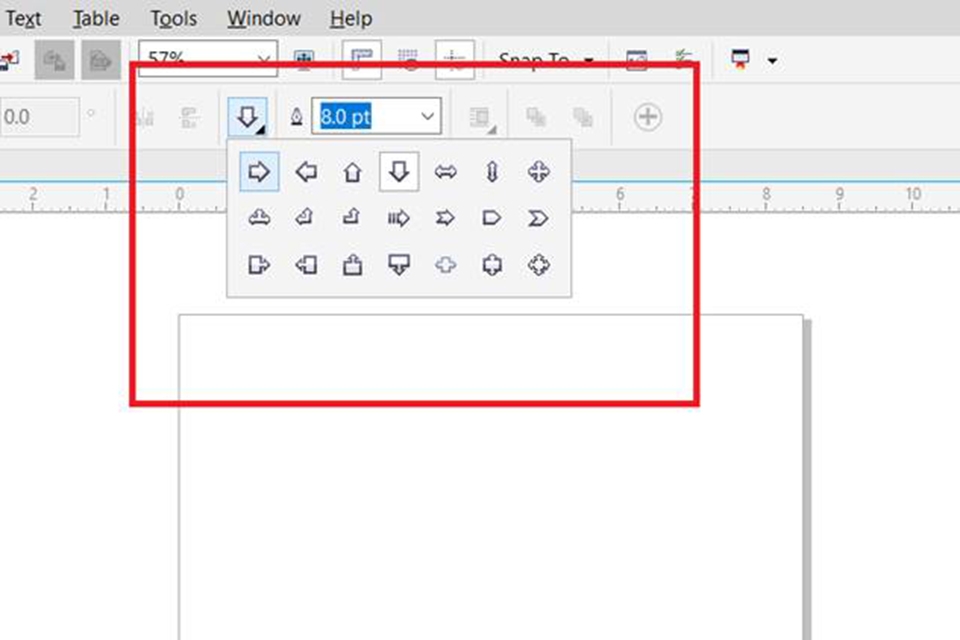
Task: Open the Table menu
Action: coord(96,18)
